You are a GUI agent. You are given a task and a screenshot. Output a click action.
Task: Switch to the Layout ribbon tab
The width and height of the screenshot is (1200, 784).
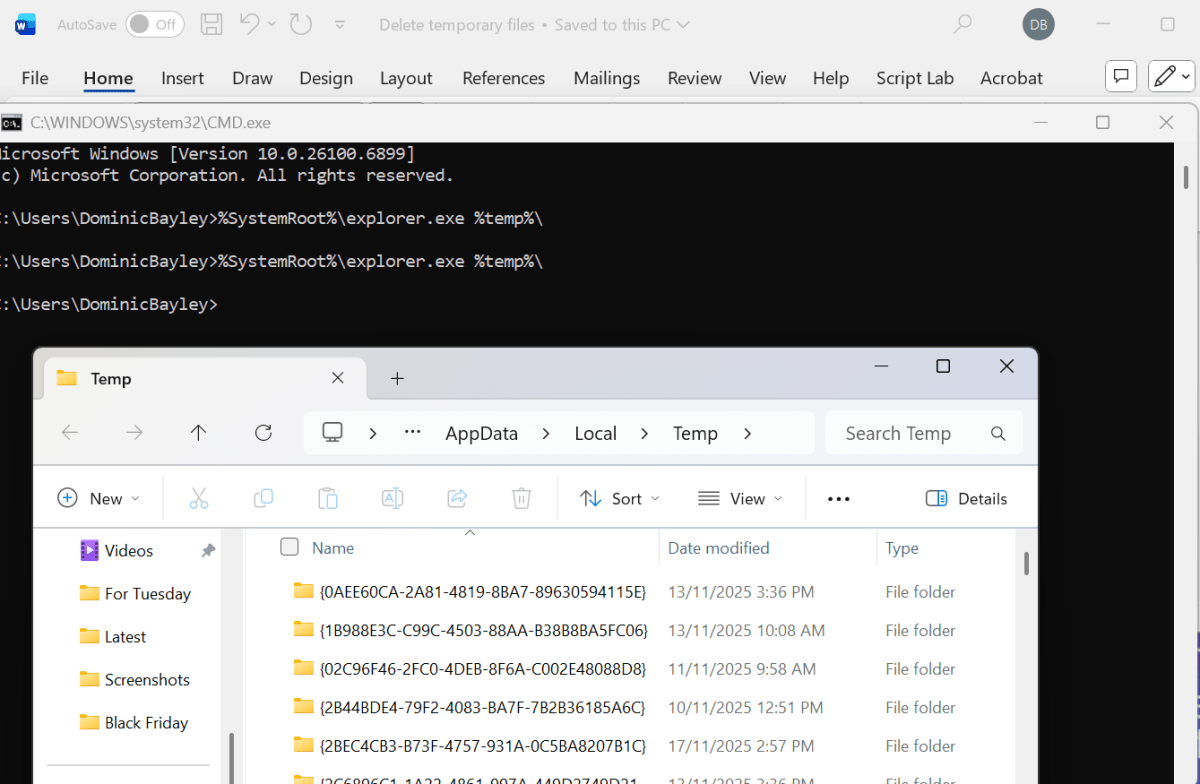(x=406, y=78)
